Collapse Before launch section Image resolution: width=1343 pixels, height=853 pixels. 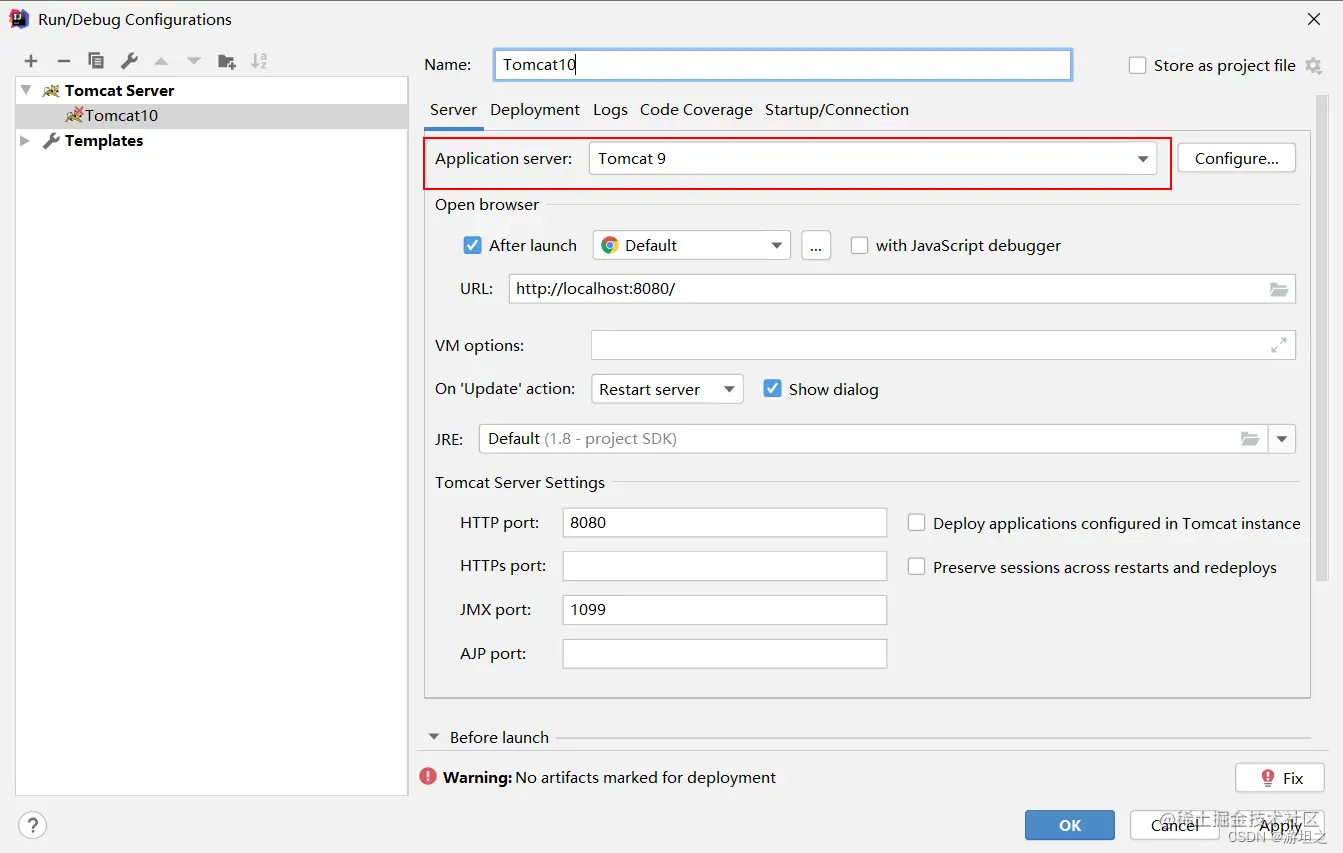434,737
